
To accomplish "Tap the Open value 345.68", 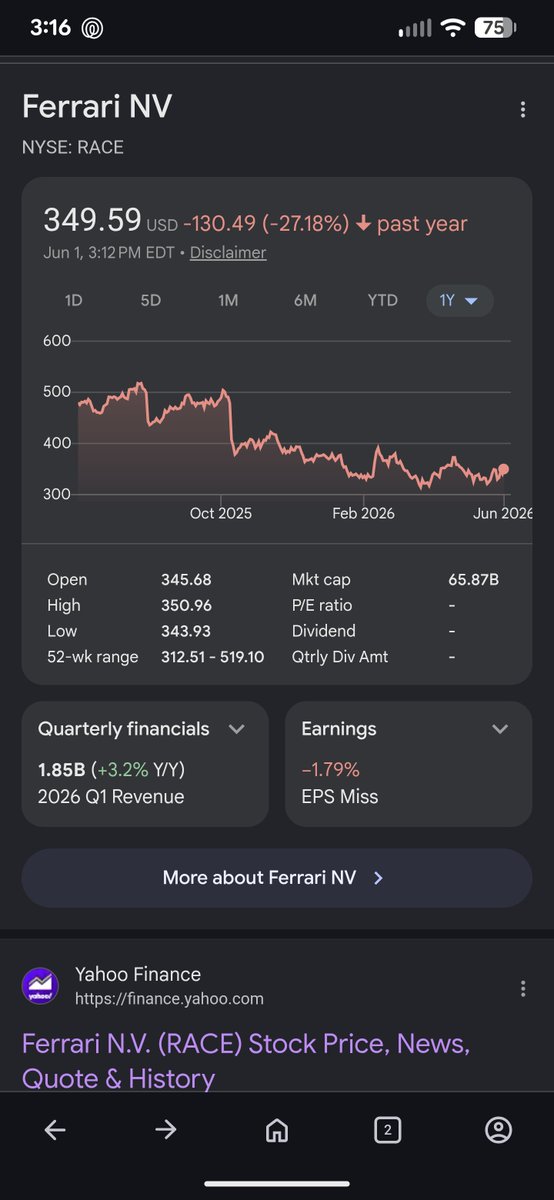I will tap(186, 579).
